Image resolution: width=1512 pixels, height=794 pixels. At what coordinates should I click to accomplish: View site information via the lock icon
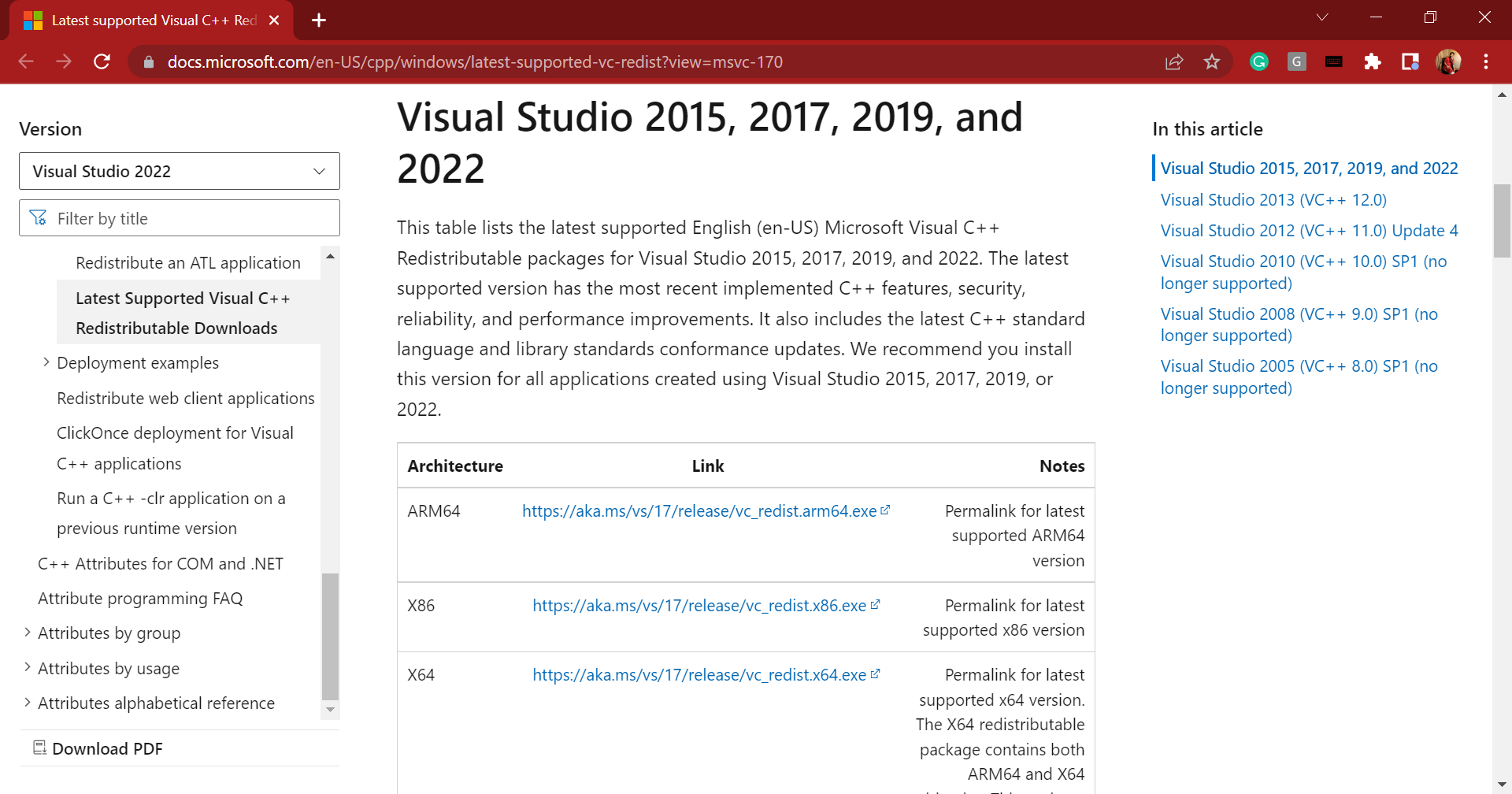(x=147, y=61)
